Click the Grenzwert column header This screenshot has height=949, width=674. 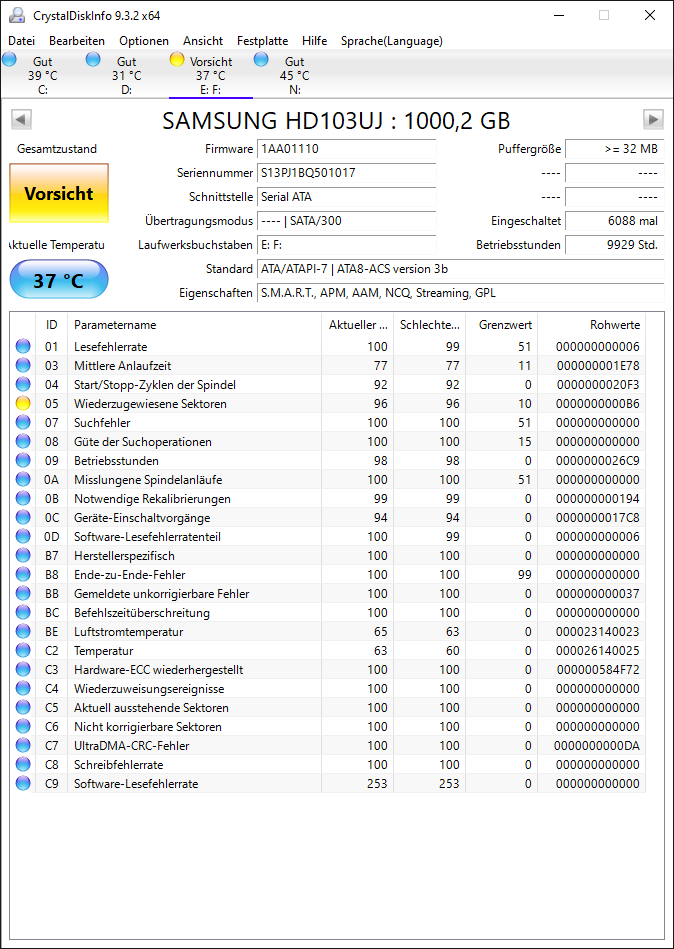click(x=502, y=325)
